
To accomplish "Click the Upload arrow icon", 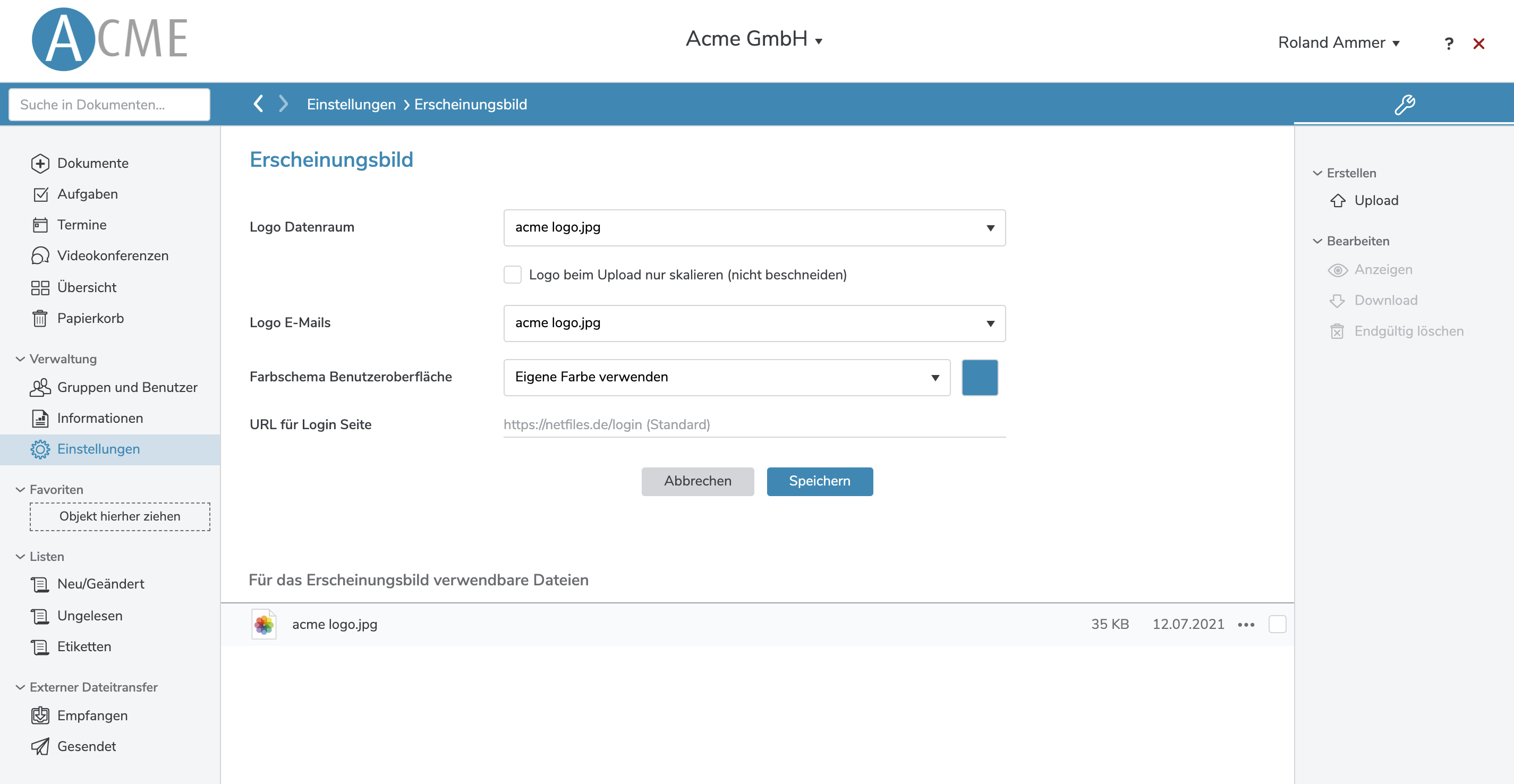I will click(x=1338, y=200).
